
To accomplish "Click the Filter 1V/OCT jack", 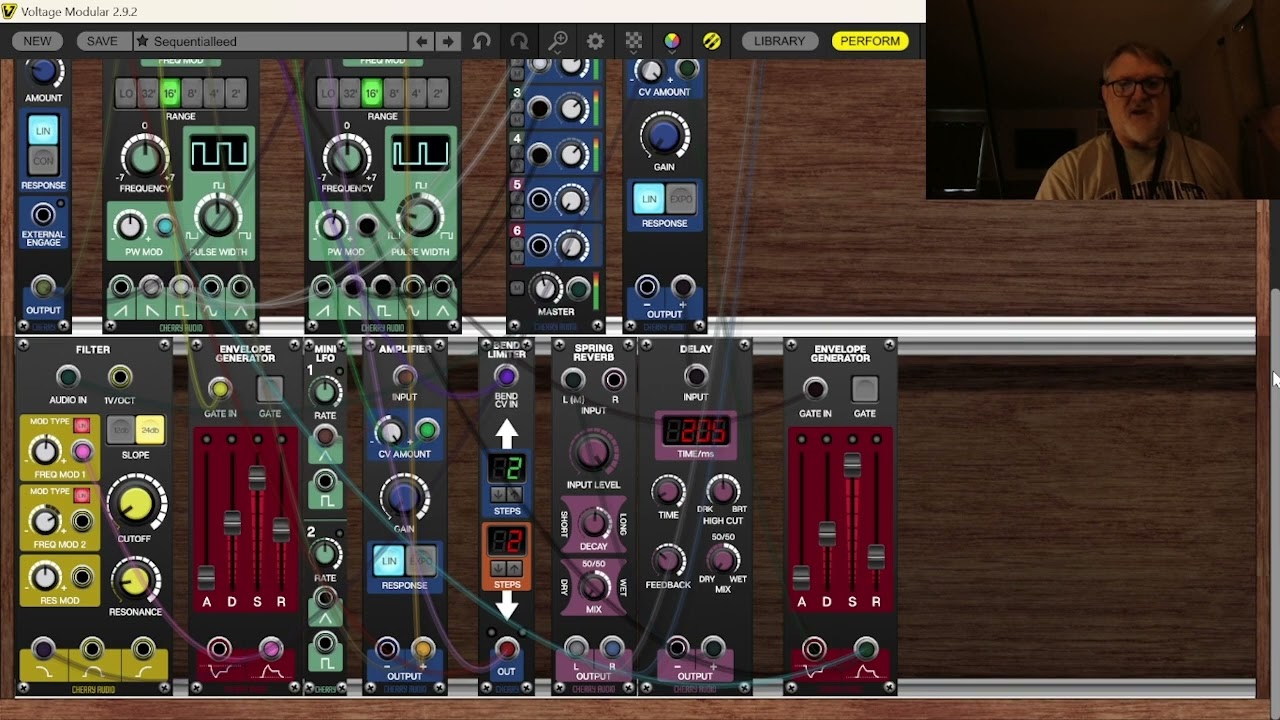I will (x=119, y=377).
